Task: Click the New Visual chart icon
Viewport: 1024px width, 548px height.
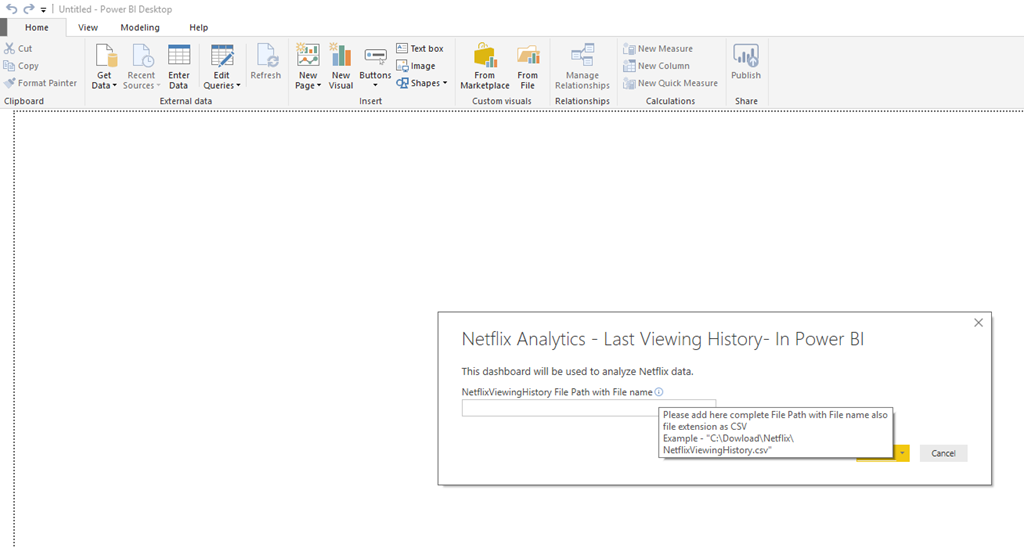Action: (341, 56)
